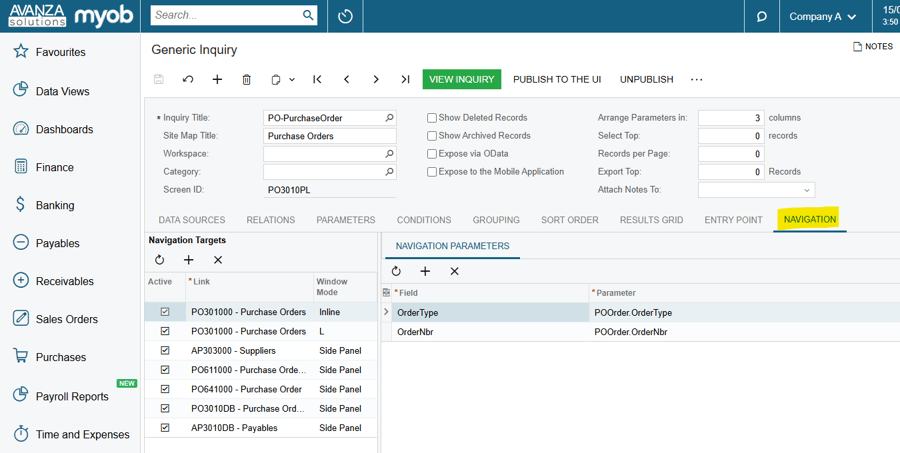The width and height of the screenshot is (900, 453).
Task: Click the clipboard copy icon in toolbar
Action: [276, 80]
